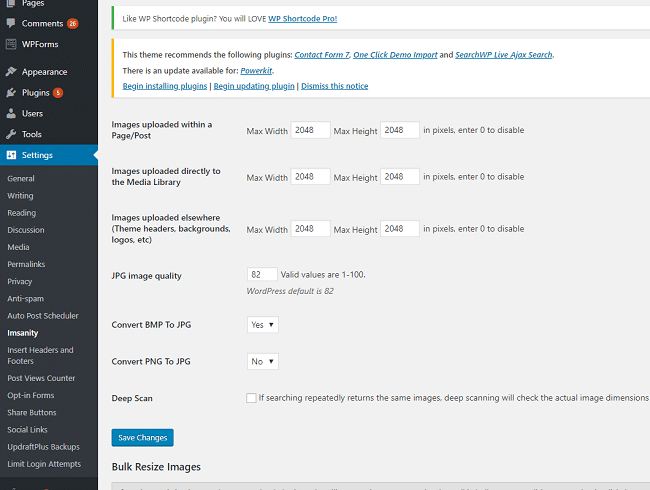Open the Convert BMP To JPG dropdown
Screen dimensions: 650x490
tap(262, 325)
